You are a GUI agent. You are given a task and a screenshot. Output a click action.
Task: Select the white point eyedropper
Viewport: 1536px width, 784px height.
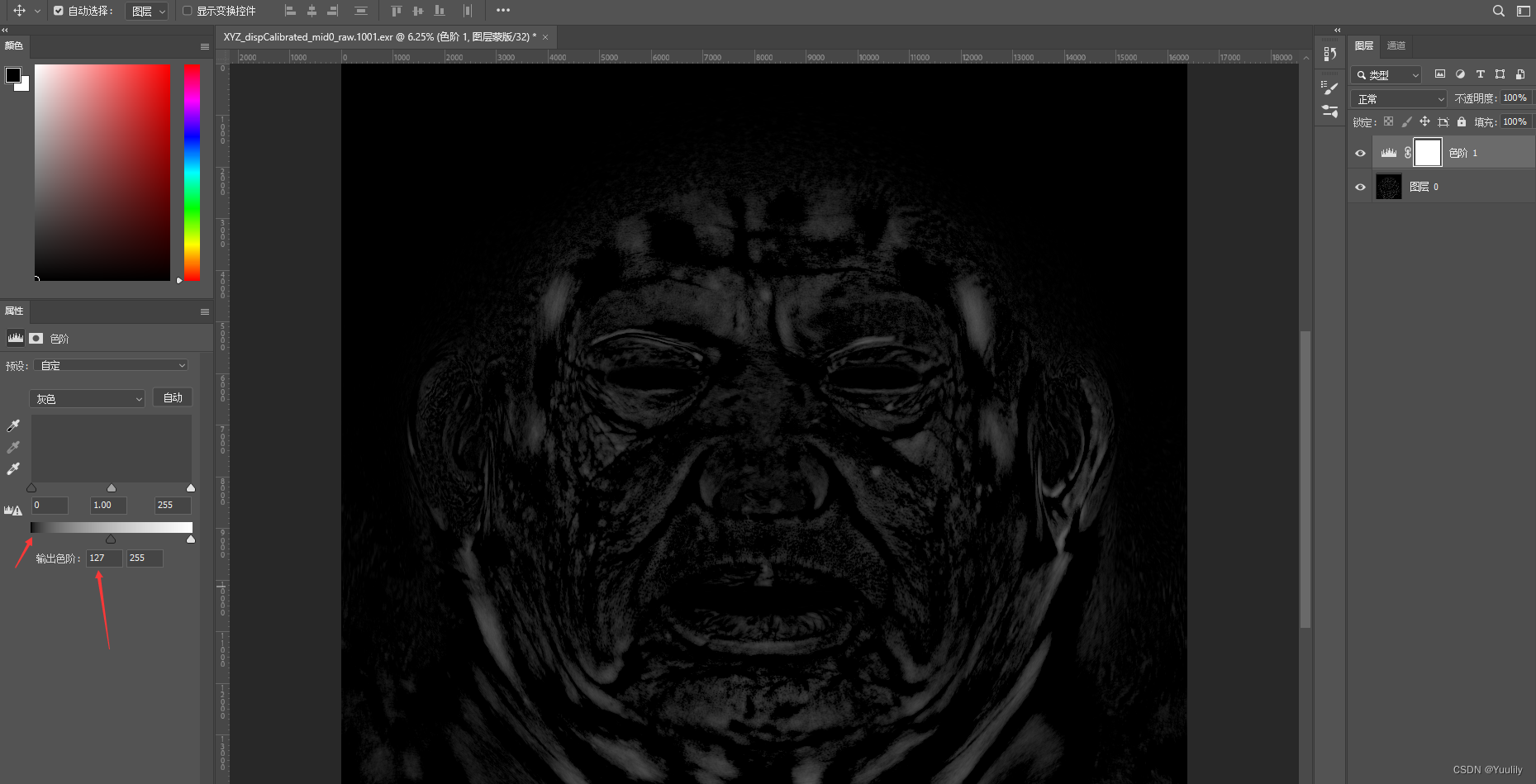click(x=13, y=468)
